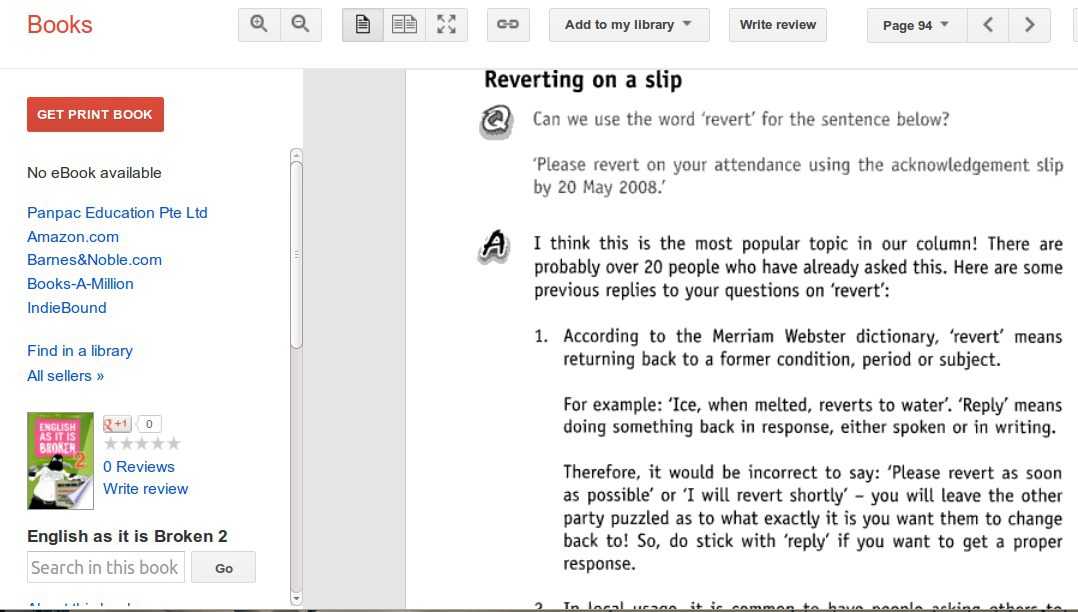Open the Add to my library dropdown

(x=629, y=25)
